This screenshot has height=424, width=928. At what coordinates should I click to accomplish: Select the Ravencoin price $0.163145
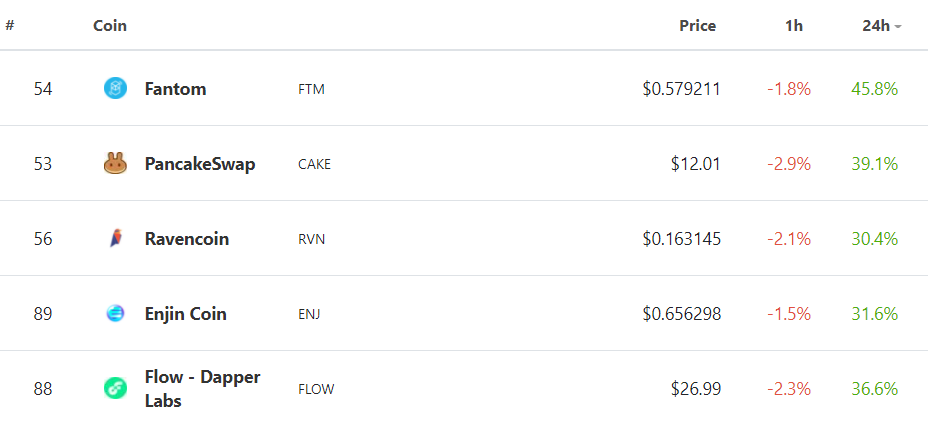tap(681, 239)
